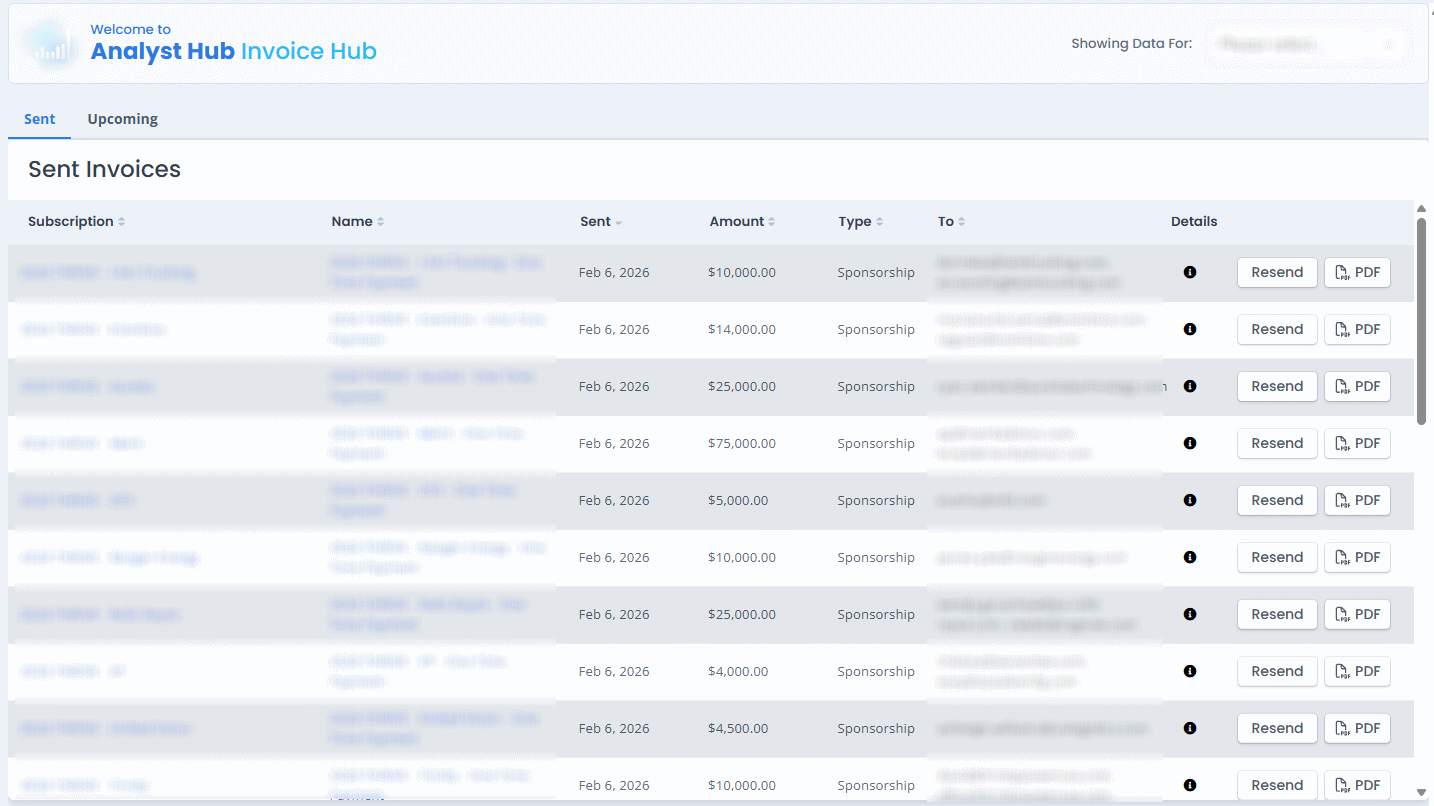Sort by the Type column
1434x806 pixels.
click(x=860, y=221)
